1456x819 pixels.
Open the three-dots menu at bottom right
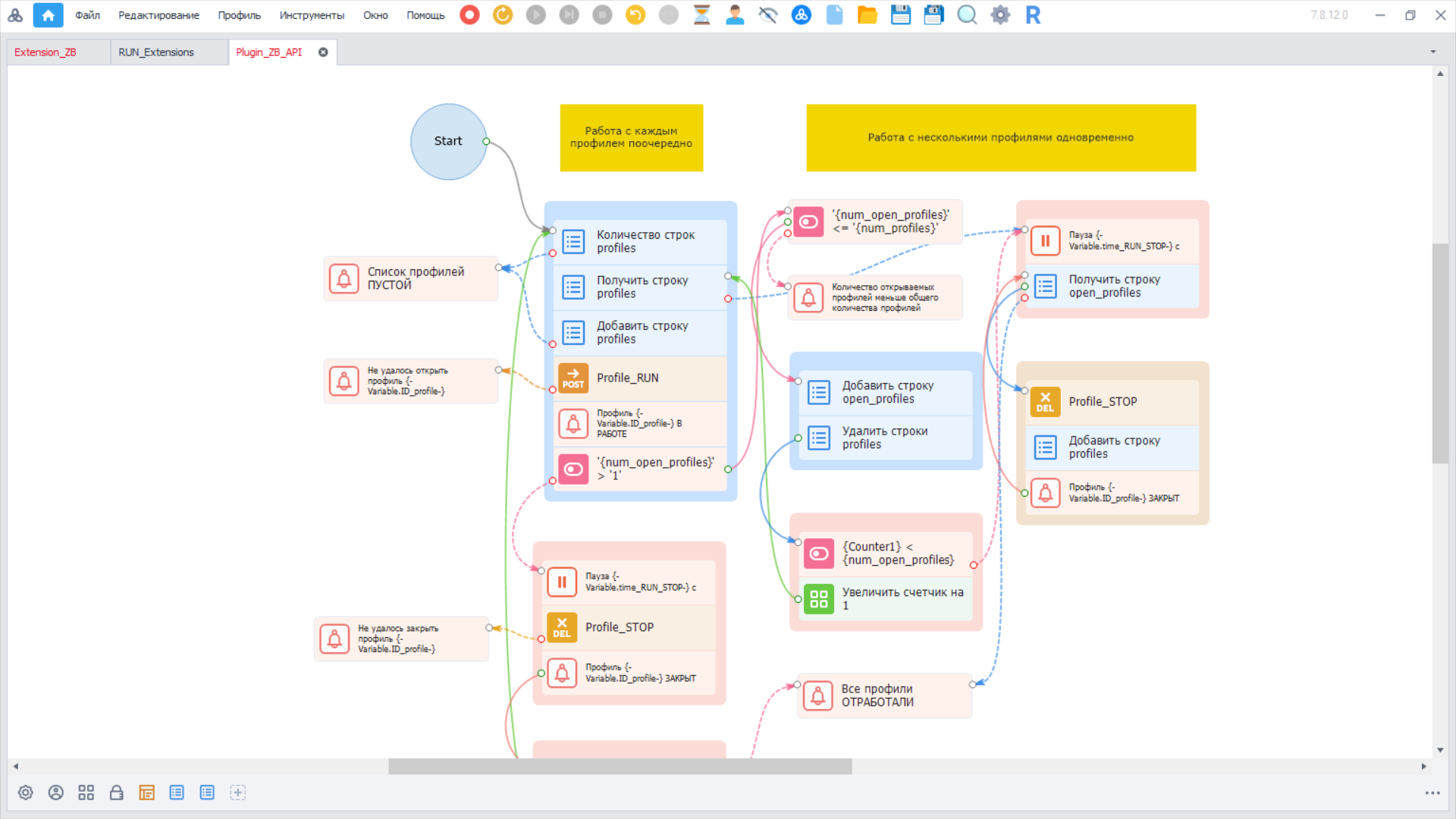(1432, 793)
